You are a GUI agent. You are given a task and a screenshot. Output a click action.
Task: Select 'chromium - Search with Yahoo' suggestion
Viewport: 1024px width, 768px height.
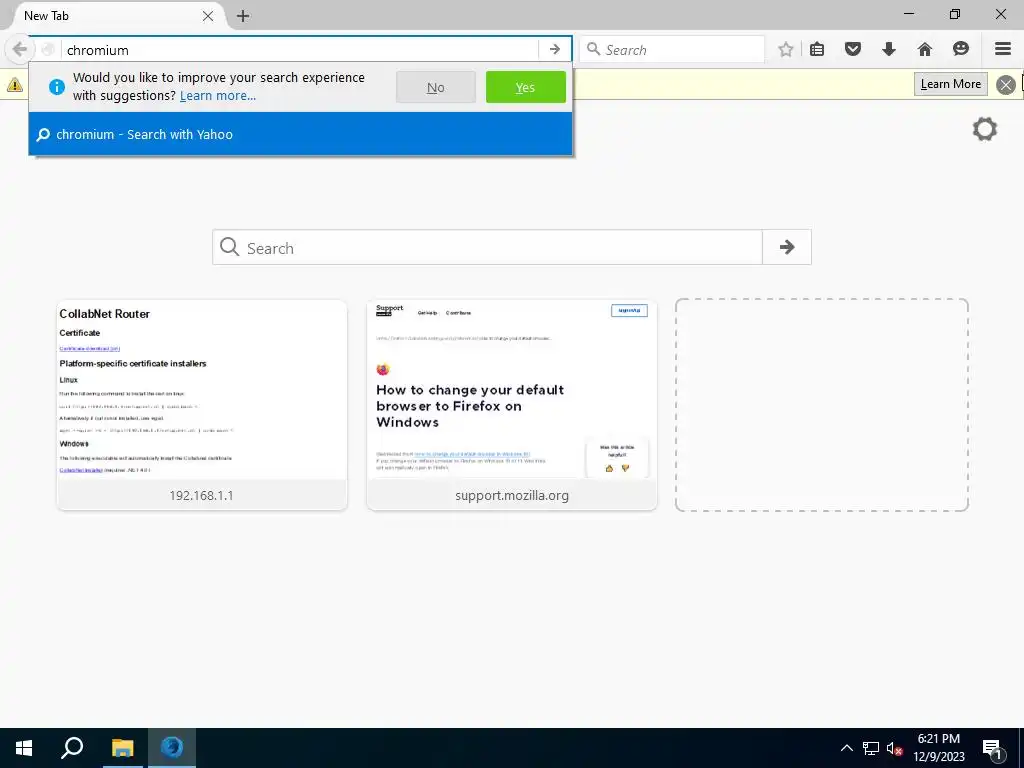coord(300,135)
